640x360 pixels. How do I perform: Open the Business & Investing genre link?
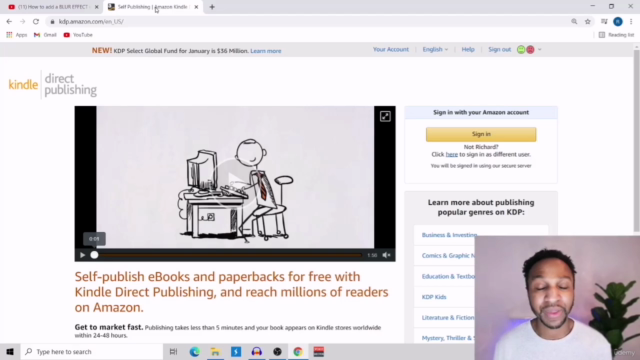click(449, 235)
